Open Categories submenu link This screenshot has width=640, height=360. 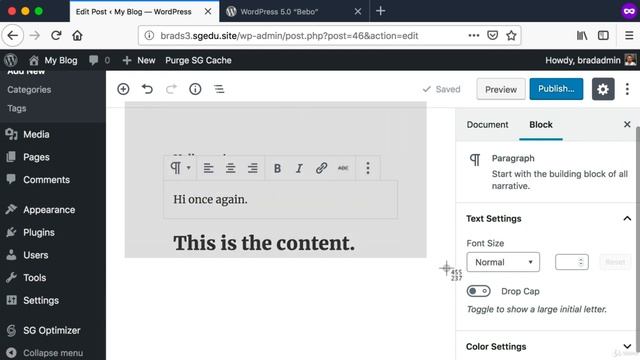click(x=29, y=90)
